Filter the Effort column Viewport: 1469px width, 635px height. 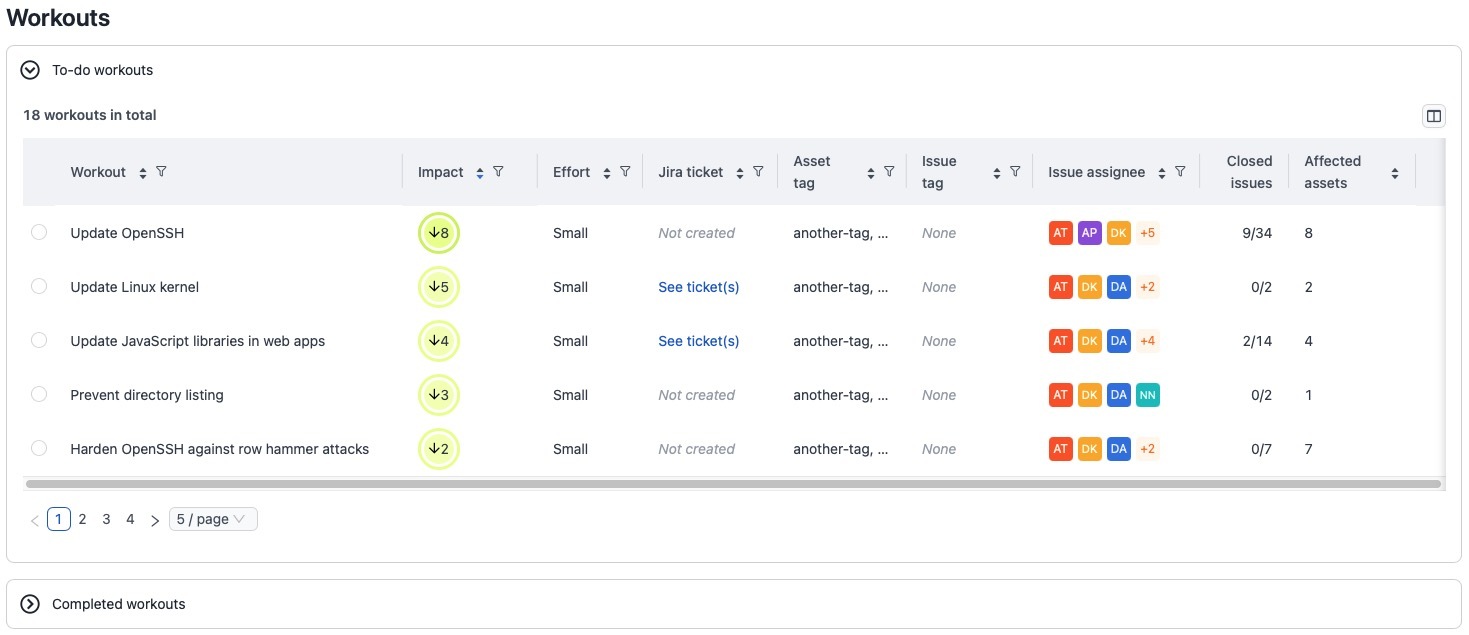pos(625,172)
